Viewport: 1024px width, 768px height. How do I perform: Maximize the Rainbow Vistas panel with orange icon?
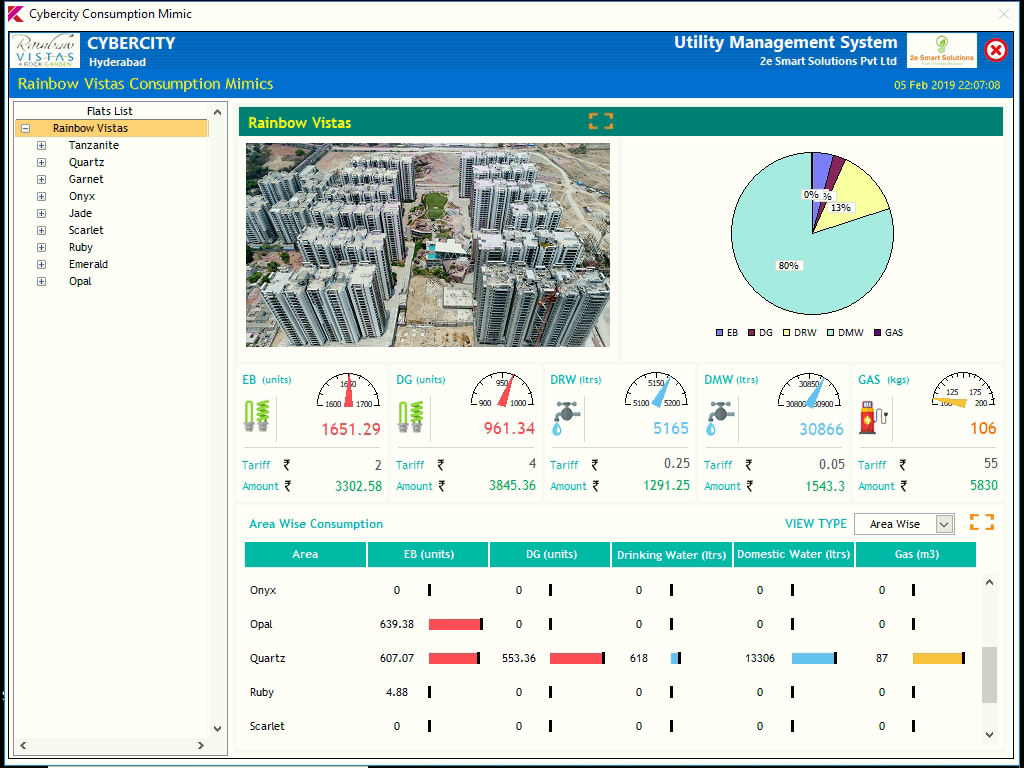(601, 121)
